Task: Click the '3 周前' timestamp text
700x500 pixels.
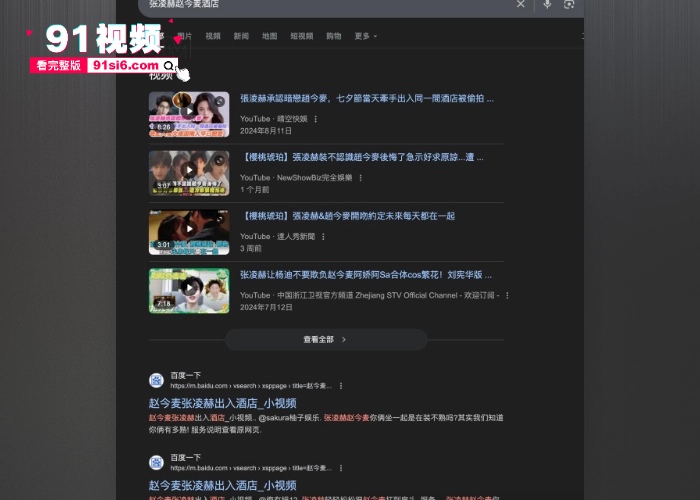Action: 251,249
